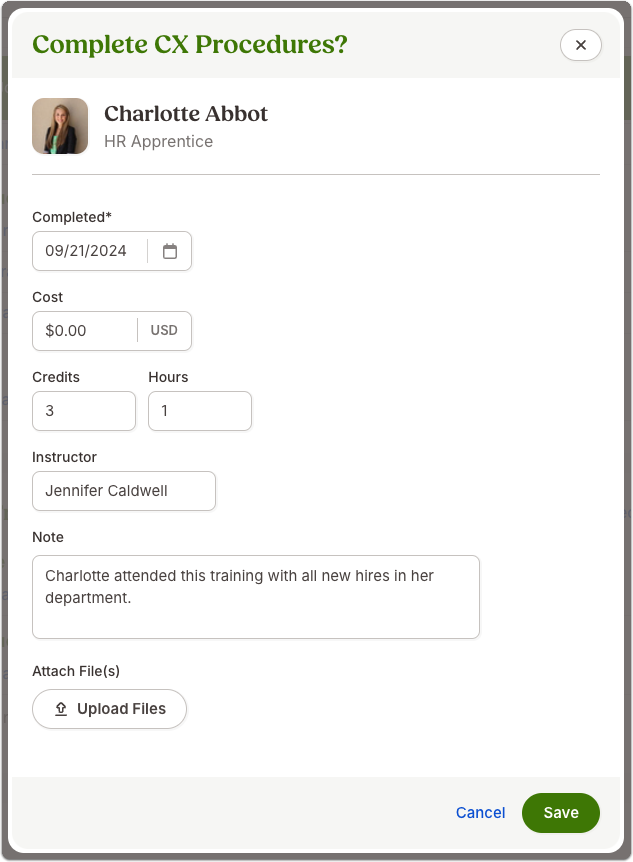Select the Credits input box

(x=84, y=411)
